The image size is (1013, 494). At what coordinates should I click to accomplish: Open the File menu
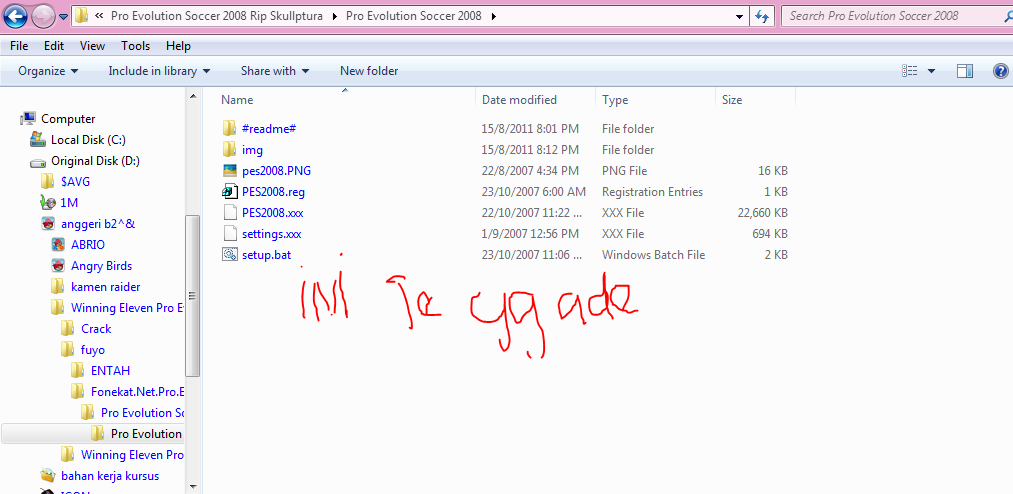19,46
